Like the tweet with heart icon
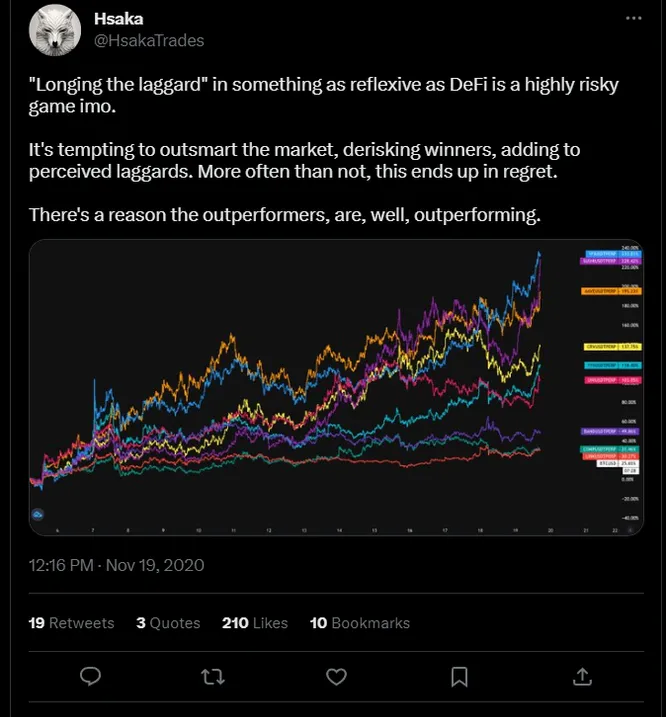 336,677
